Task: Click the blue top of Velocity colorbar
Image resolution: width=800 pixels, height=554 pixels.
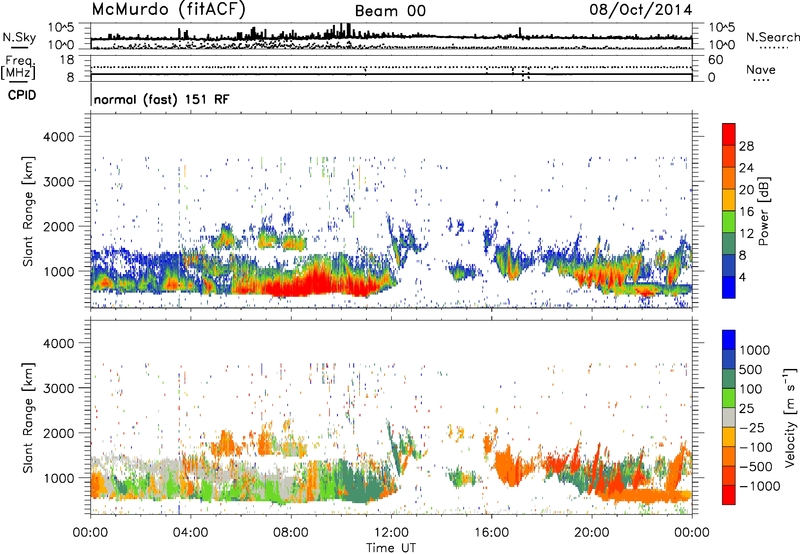Action: coord(729,340)
